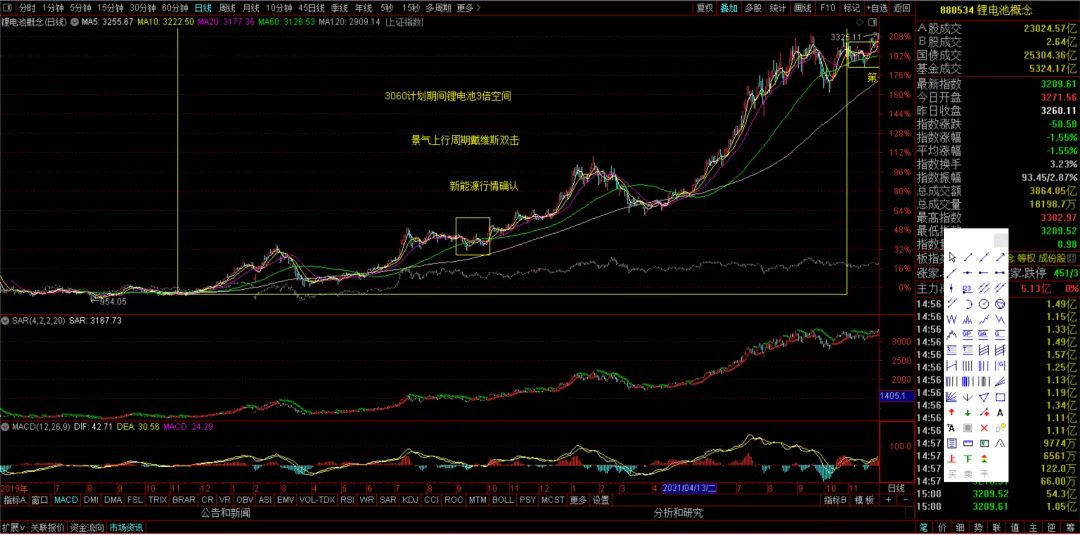This screenshot has height=535, width=1080.
Task: Select the circle drawing tool
Action: point(984,304)
